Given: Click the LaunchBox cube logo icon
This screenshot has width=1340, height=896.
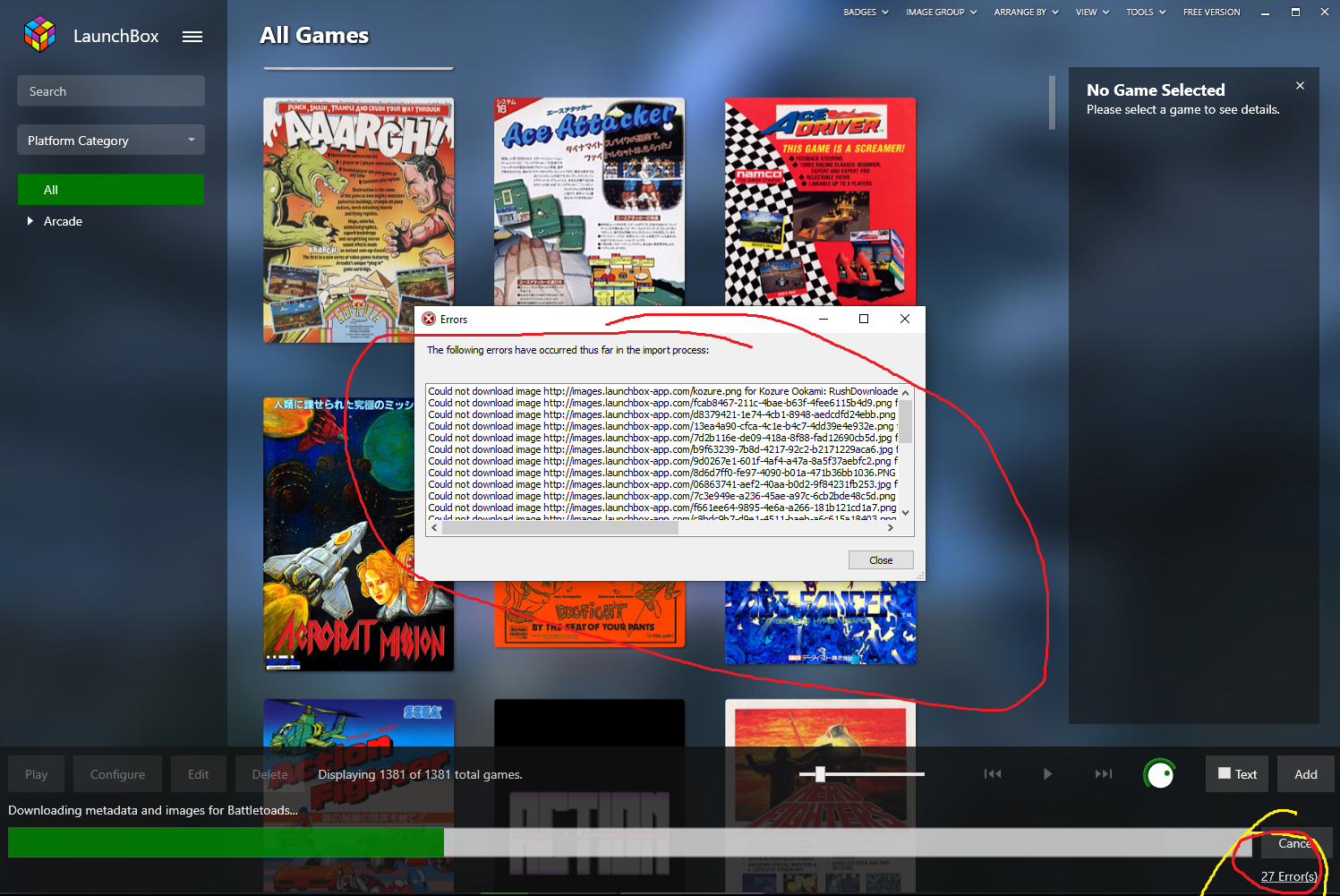Looking at the screenshot, I should pyautogui.click(x=39, y=35).
